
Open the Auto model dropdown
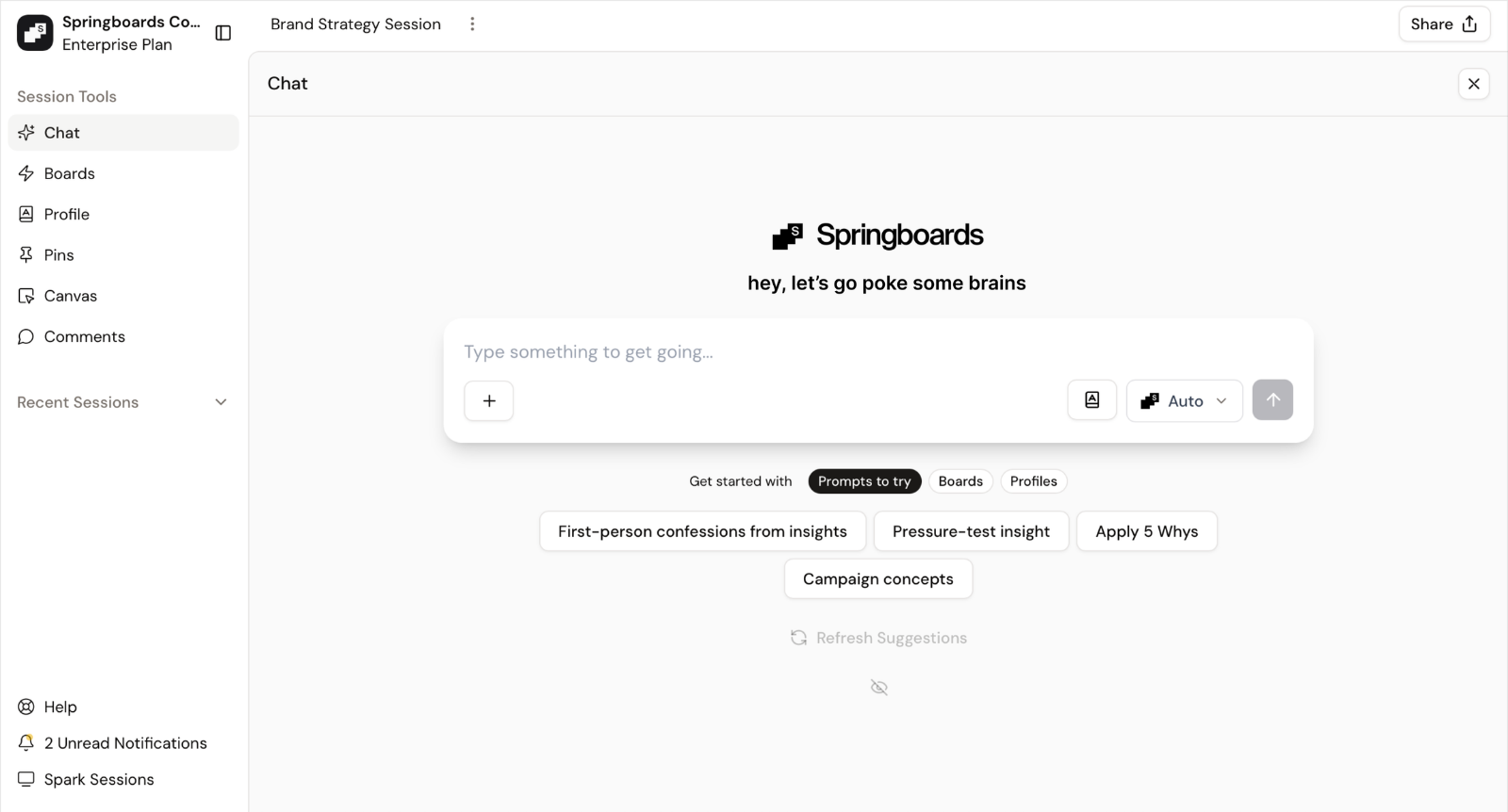pos(1185,400)
